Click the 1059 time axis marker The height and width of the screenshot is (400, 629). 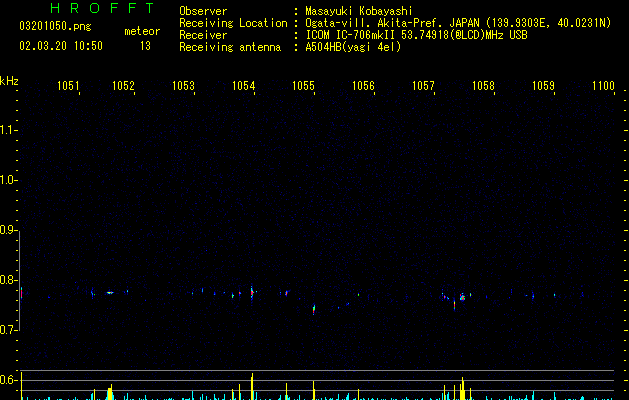pyautogui.click(x=543, y=86)
